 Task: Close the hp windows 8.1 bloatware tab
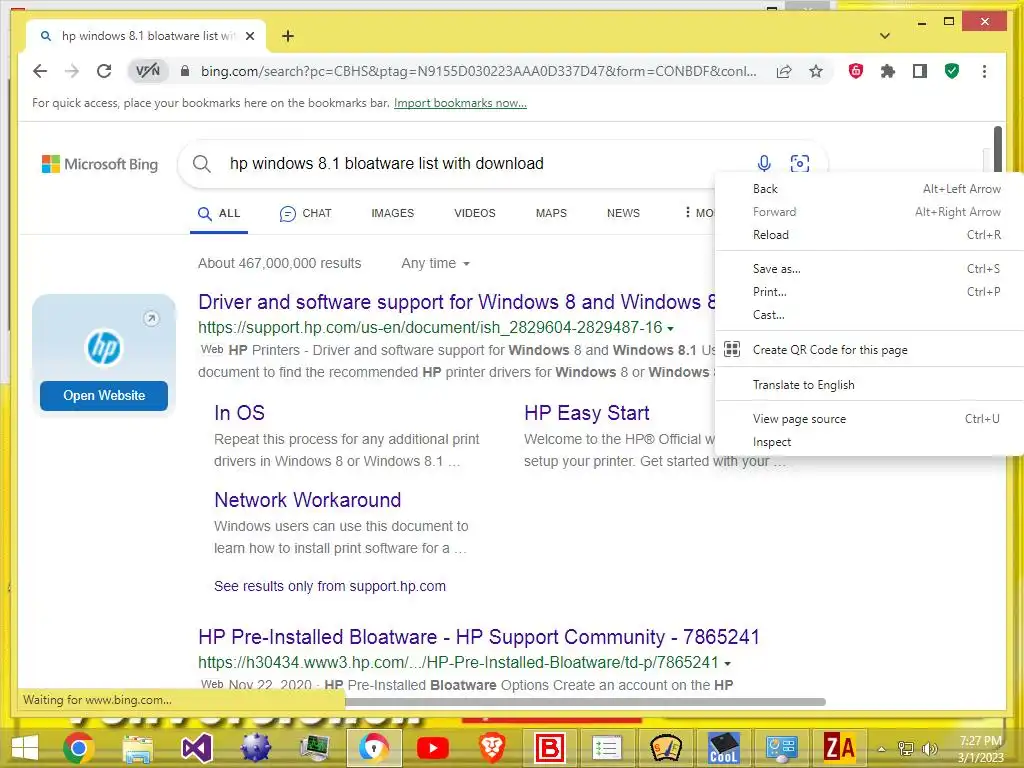pos(250,36)
